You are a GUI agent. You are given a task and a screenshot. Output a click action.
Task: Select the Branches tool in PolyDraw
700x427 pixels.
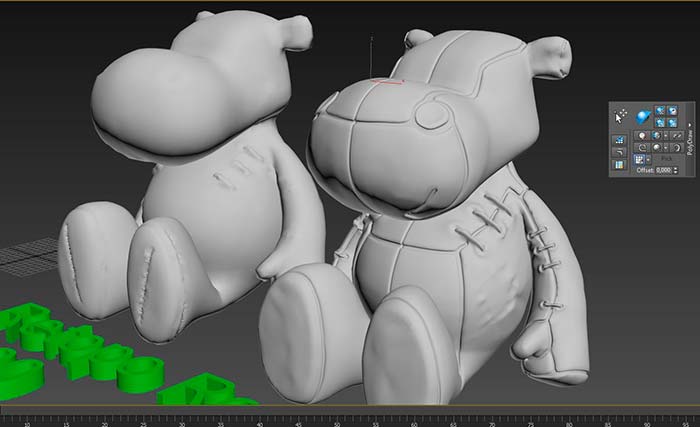(676, 147)
